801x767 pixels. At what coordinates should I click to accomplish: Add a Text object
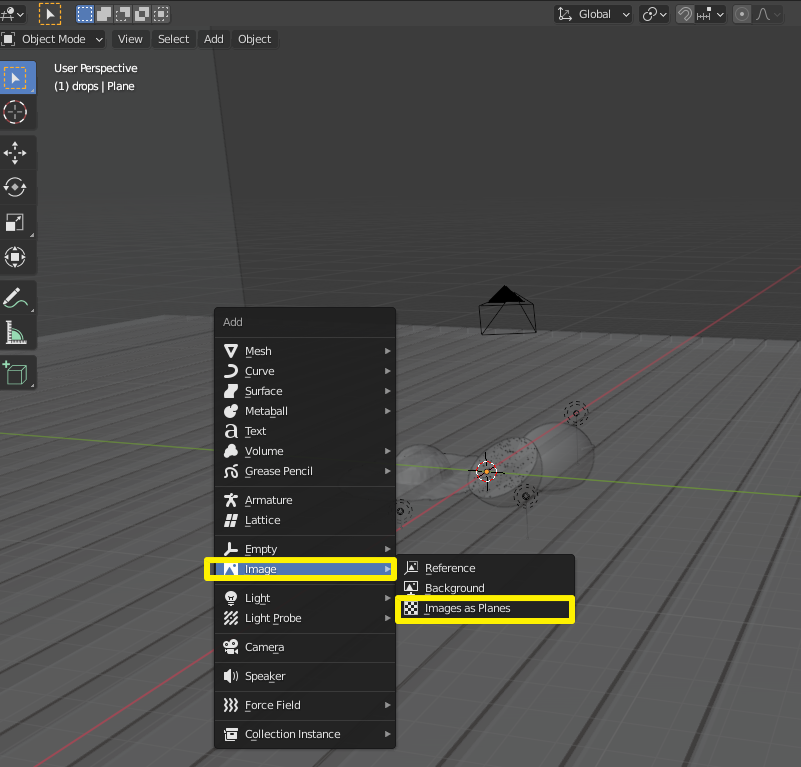(305, 431)
